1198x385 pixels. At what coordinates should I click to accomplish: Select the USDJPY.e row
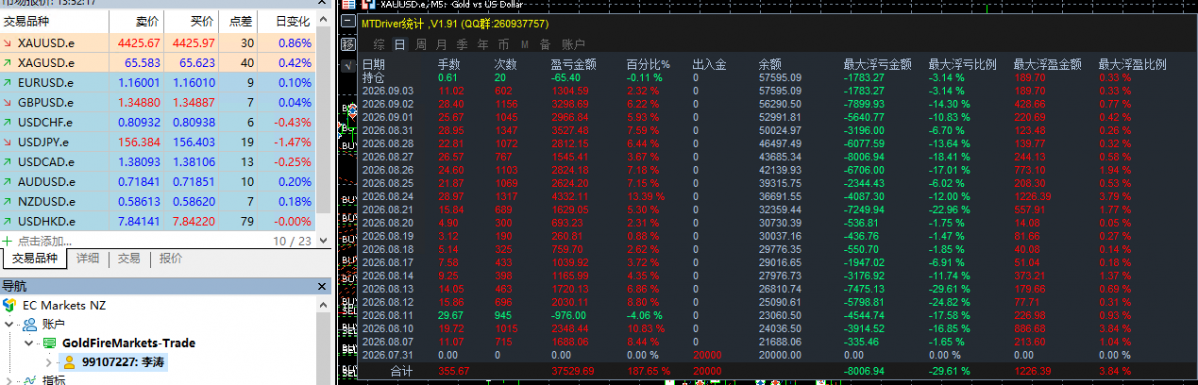tap(157, 142)
